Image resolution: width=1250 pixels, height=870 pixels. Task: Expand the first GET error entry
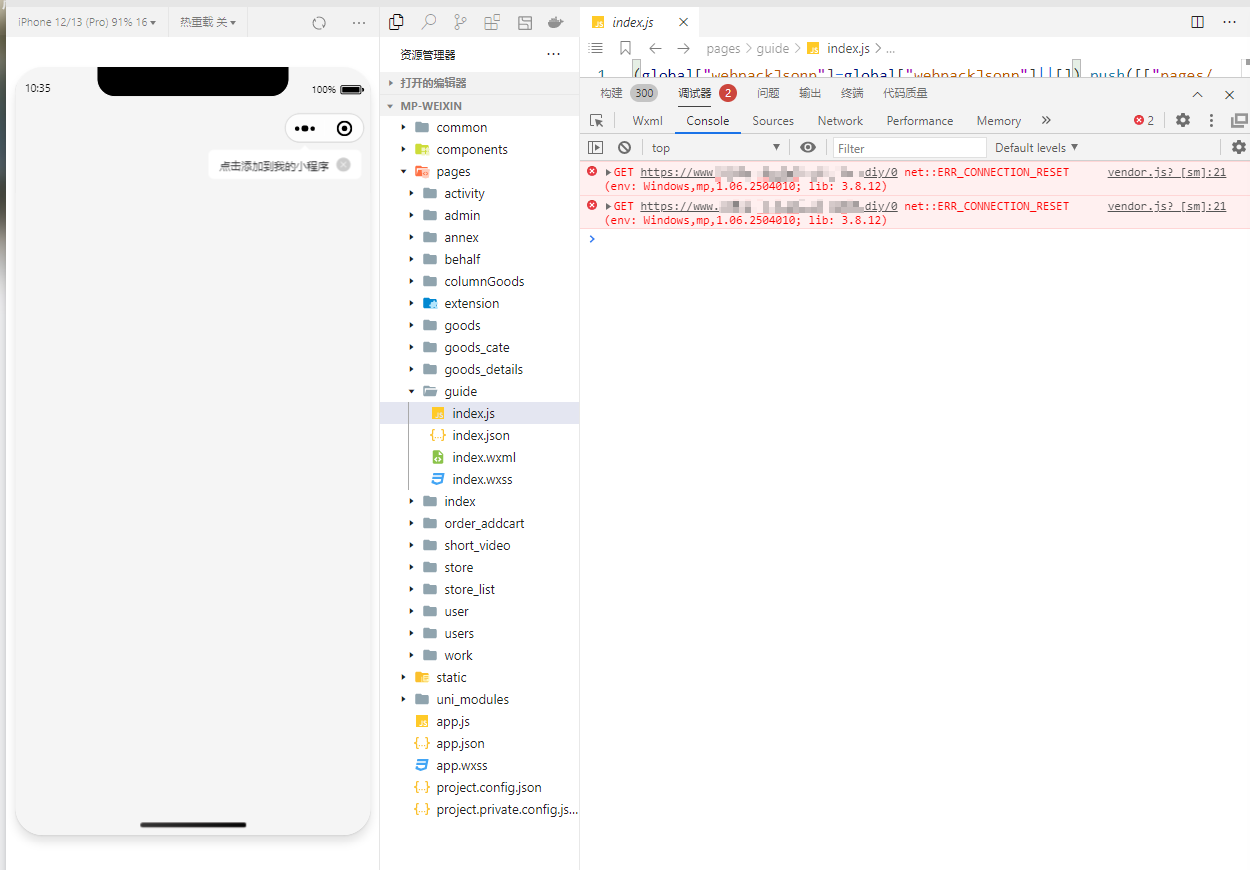point(609,172)
